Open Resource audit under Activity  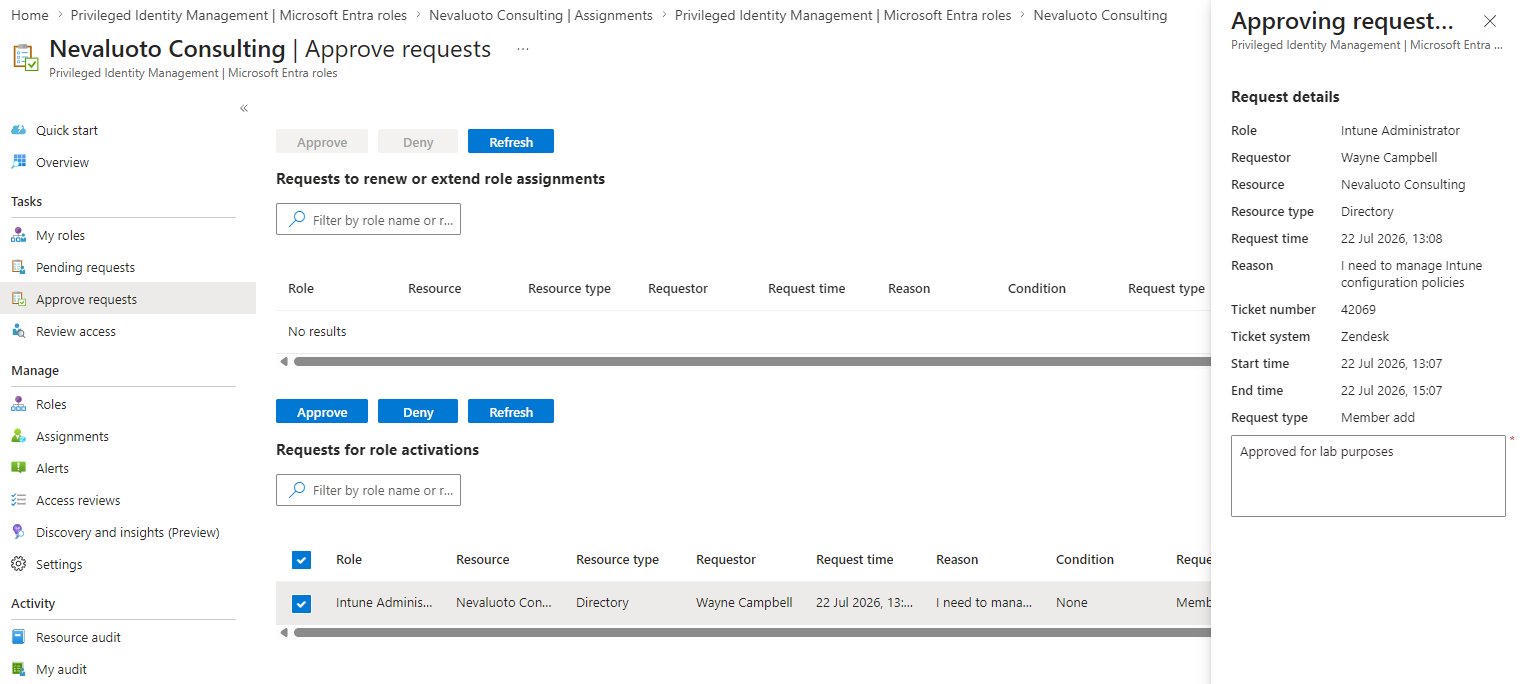click(78, 637)
